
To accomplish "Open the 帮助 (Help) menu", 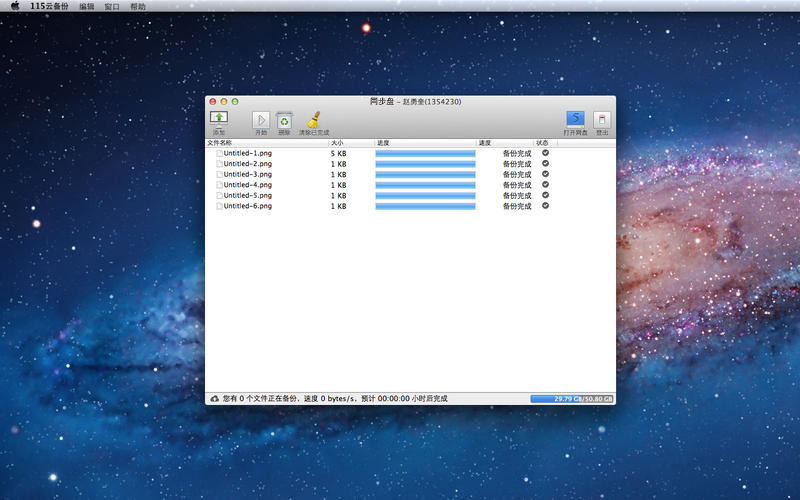I will coord(137,6).
